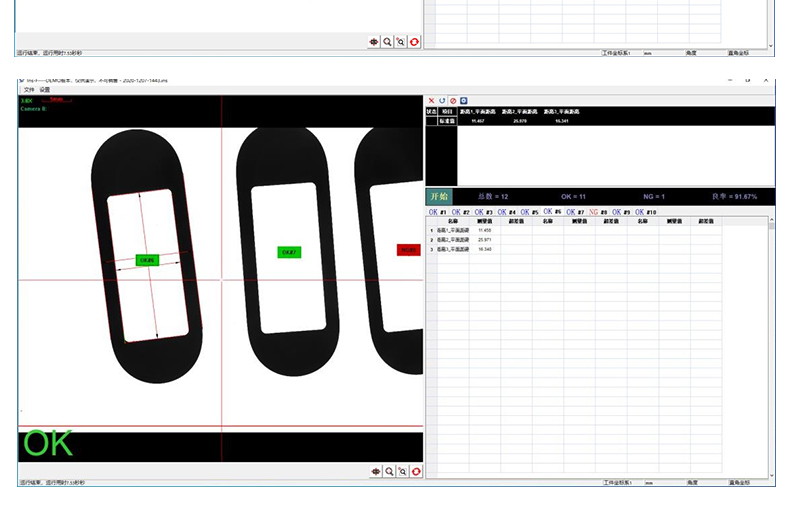Open the 设置 menu
This screenshot has height=523, width=790.
click(x=45, y=90)
